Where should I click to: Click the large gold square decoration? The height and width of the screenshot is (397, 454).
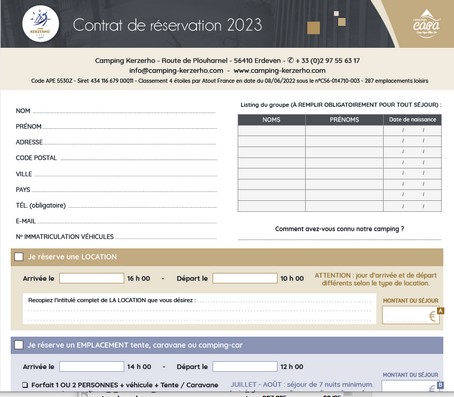point(313,28)
